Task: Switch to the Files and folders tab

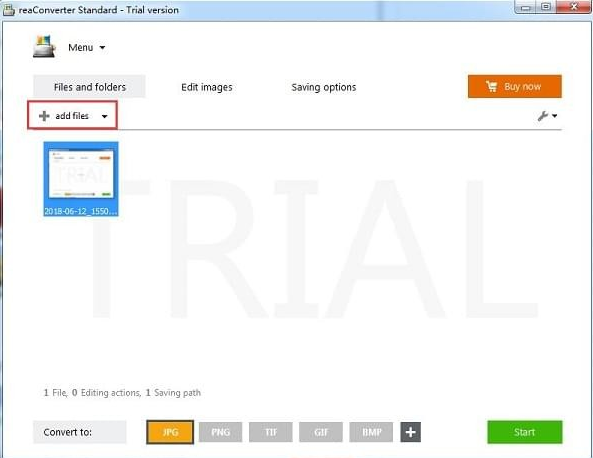Action: coord(89,87)
